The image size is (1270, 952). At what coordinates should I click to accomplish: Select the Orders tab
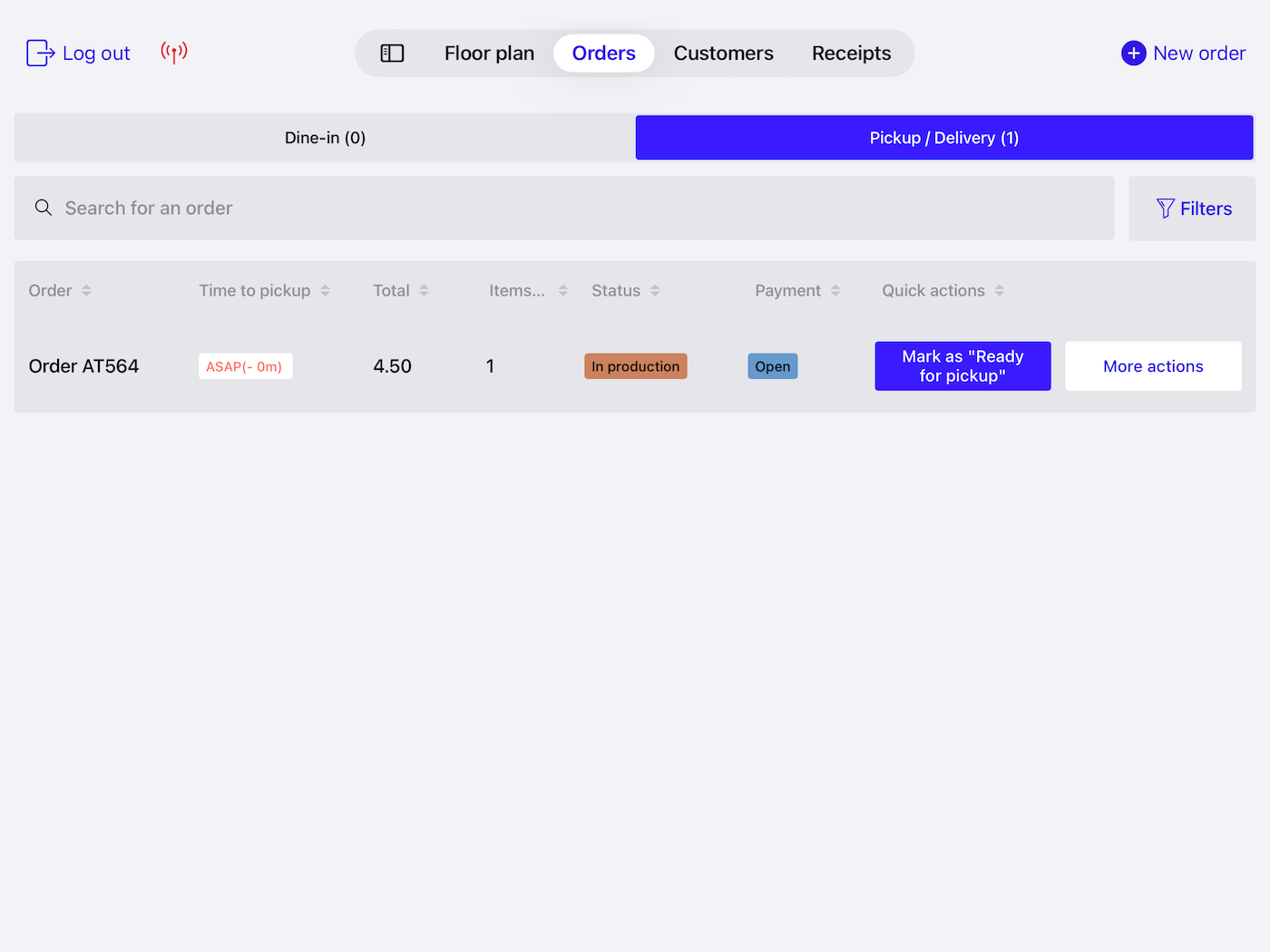[x=604, y=53]
